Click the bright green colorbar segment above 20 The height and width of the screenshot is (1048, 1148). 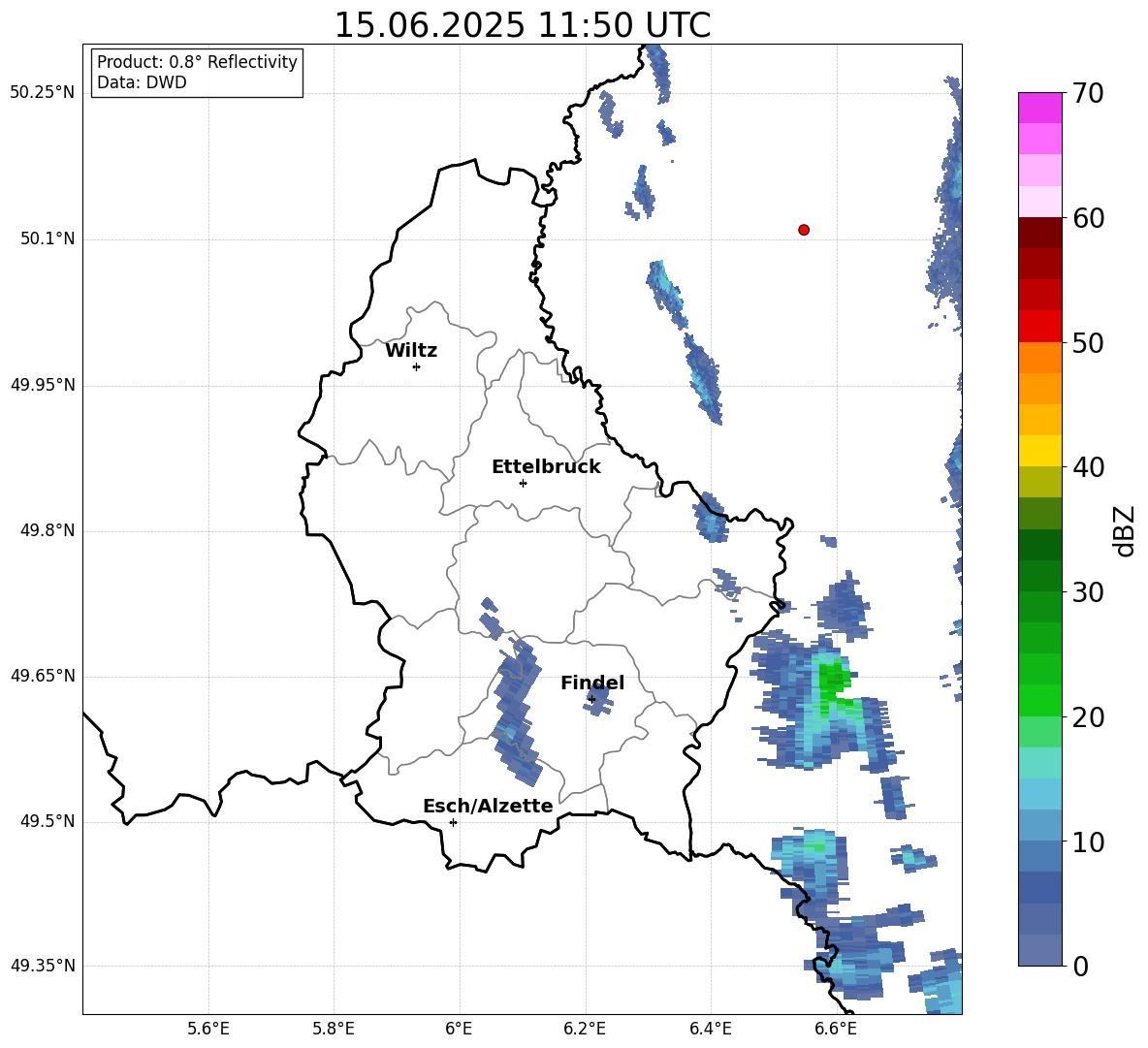[1039, 700]
